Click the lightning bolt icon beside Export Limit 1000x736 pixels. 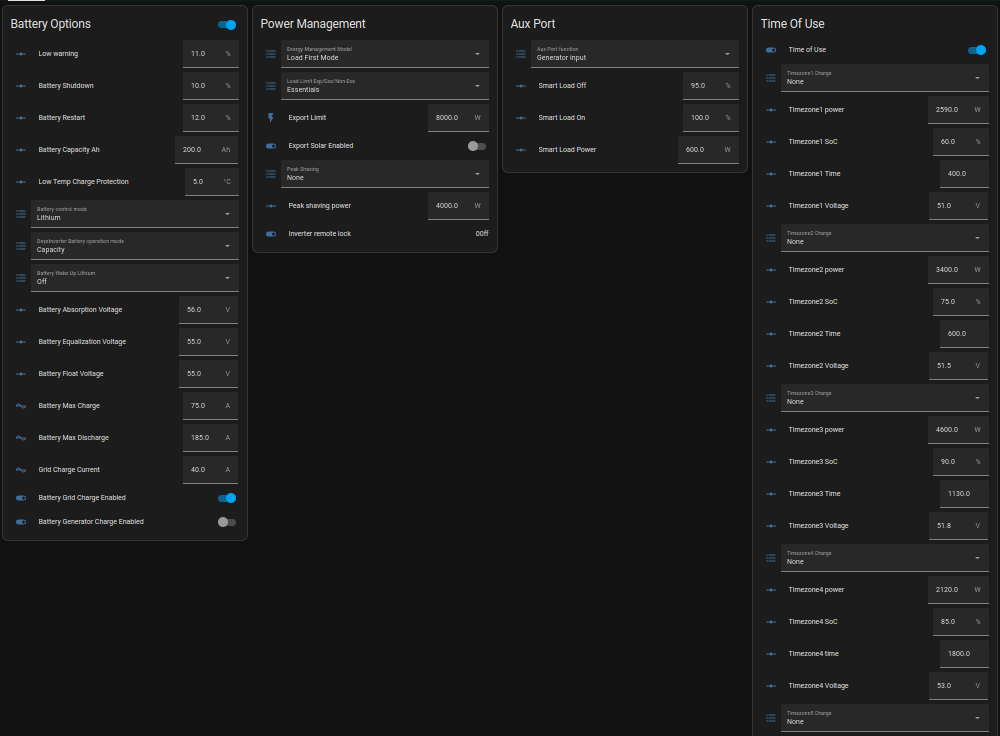point(271,118)
